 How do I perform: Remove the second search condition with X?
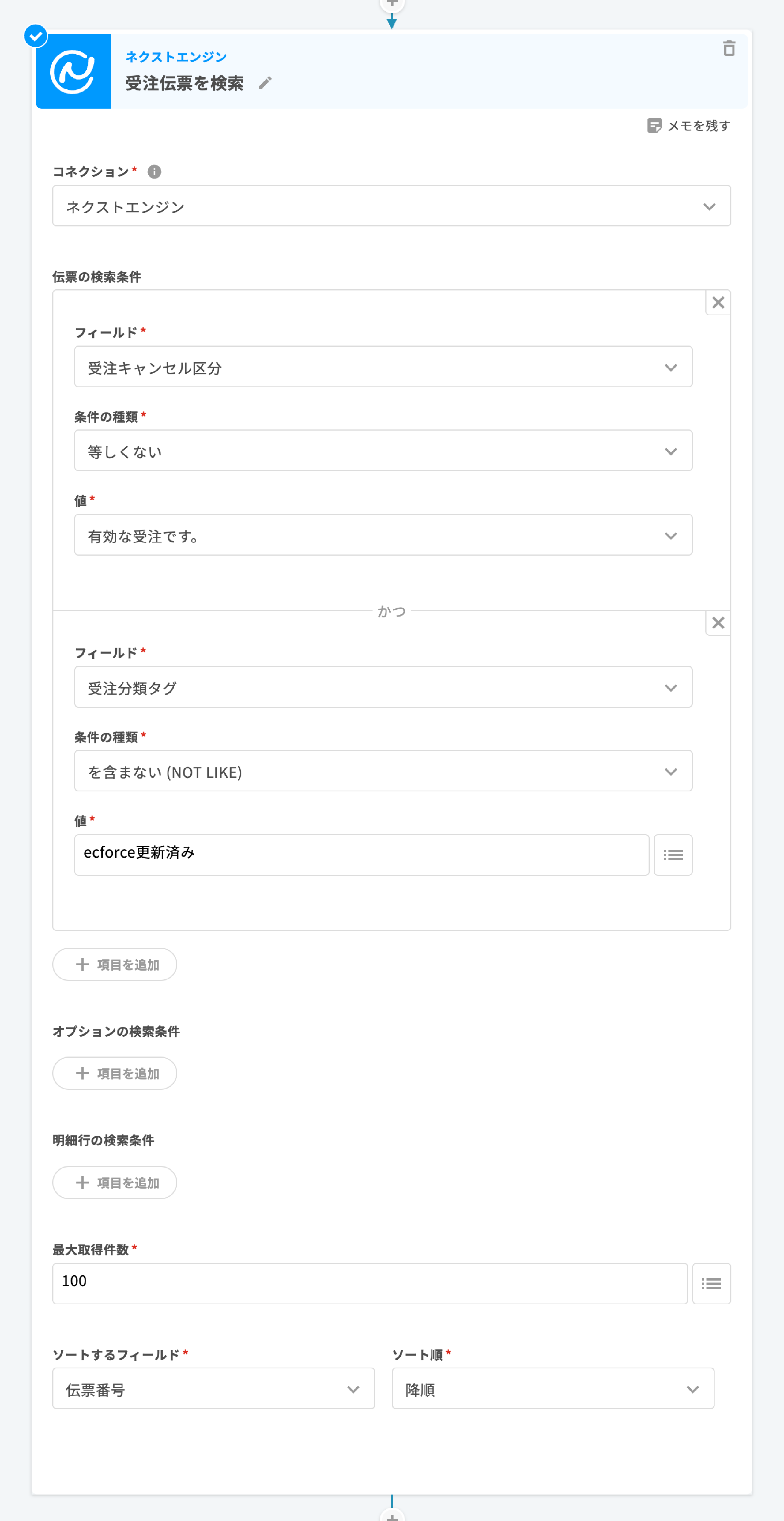pyautogui.click(x=718, y=623)
